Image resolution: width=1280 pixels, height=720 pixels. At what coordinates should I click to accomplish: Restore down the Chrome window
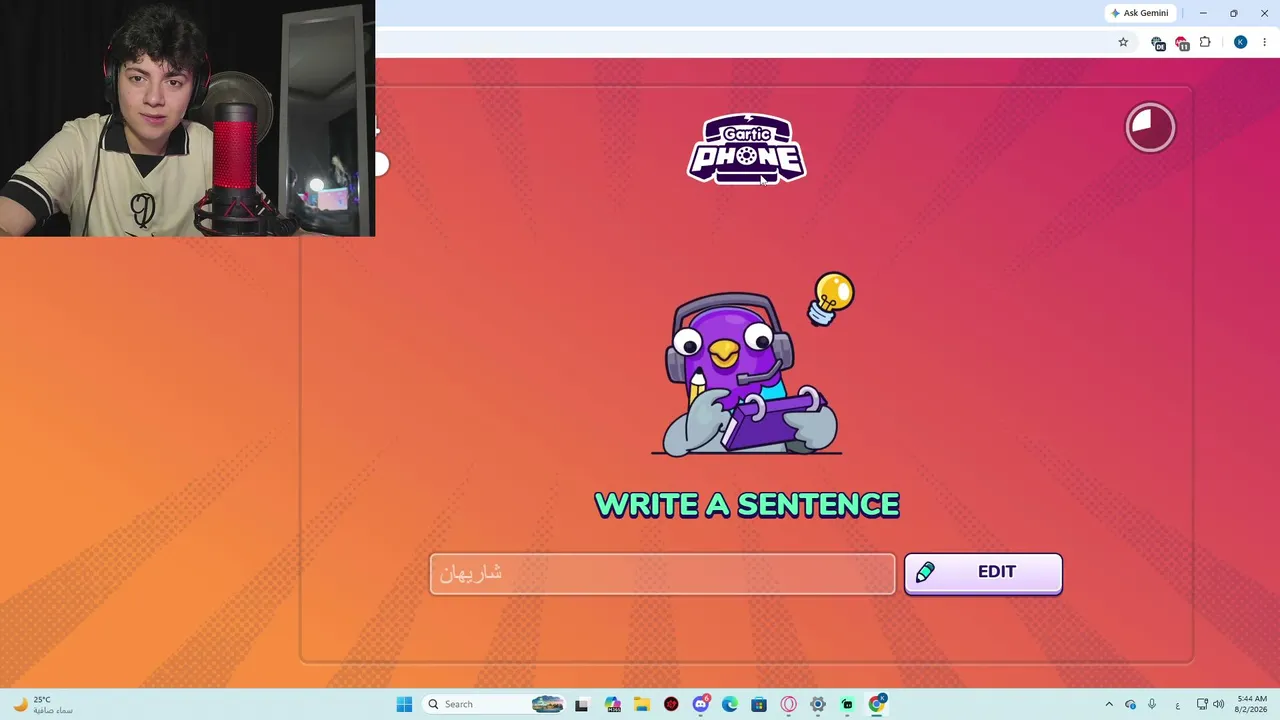(x=1233, y=13)
